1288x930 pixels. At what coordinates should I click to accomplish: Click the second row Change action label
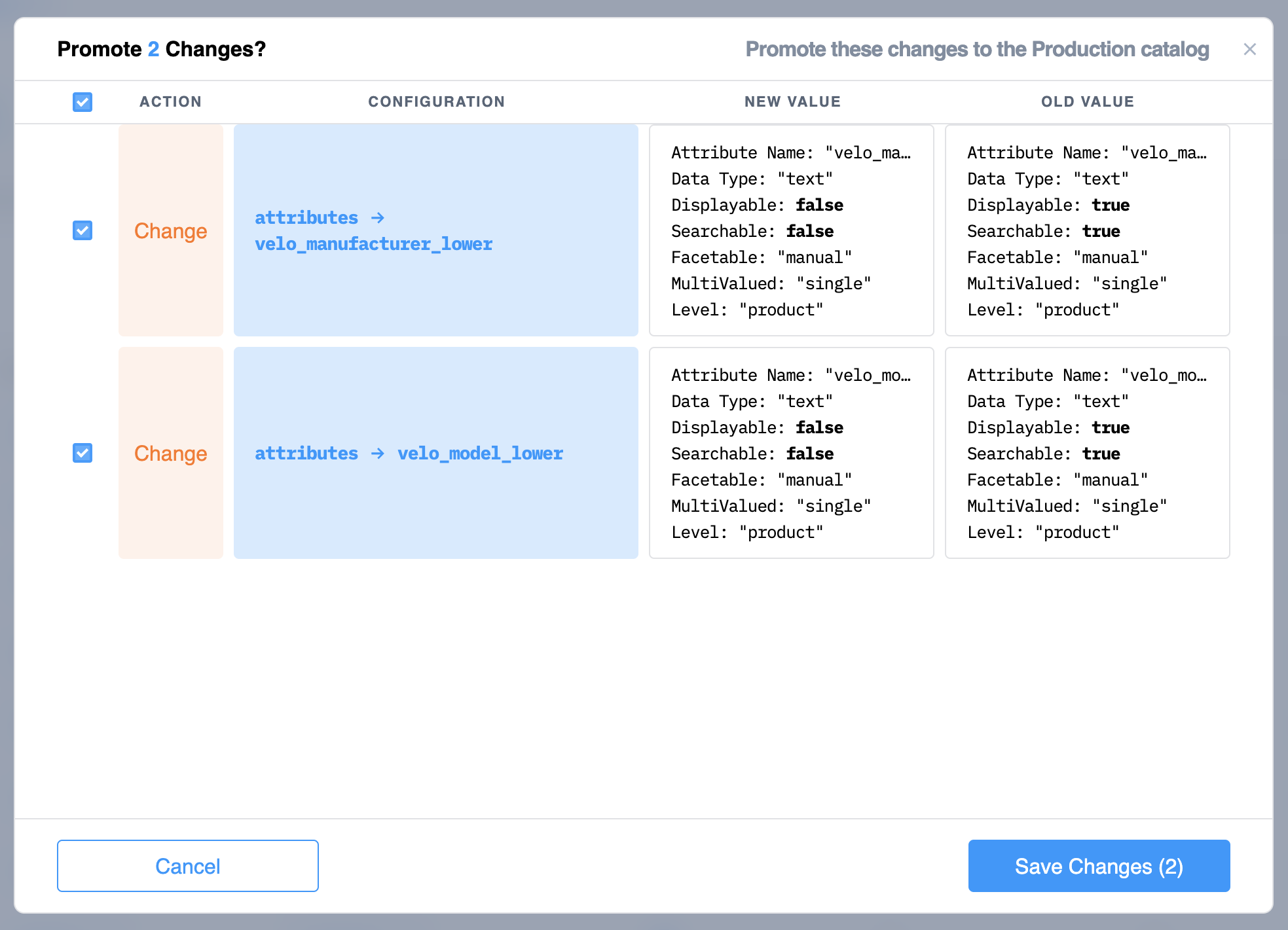coord(170,454)
